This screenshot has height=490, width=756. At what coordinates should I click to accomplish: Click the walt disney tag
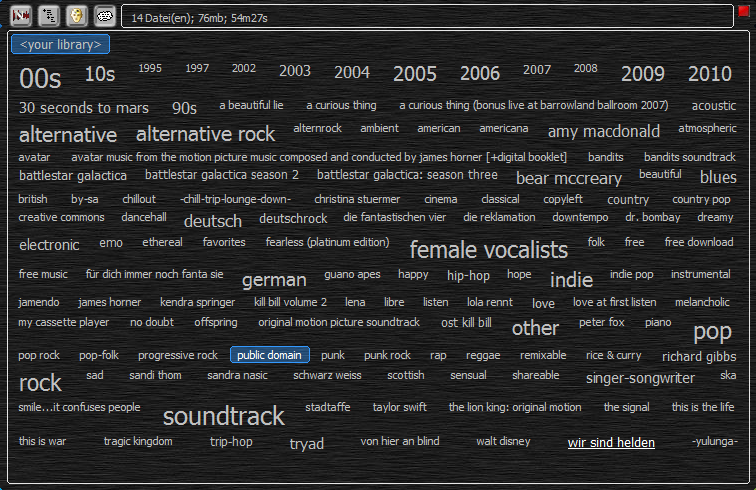coord(503,441)
